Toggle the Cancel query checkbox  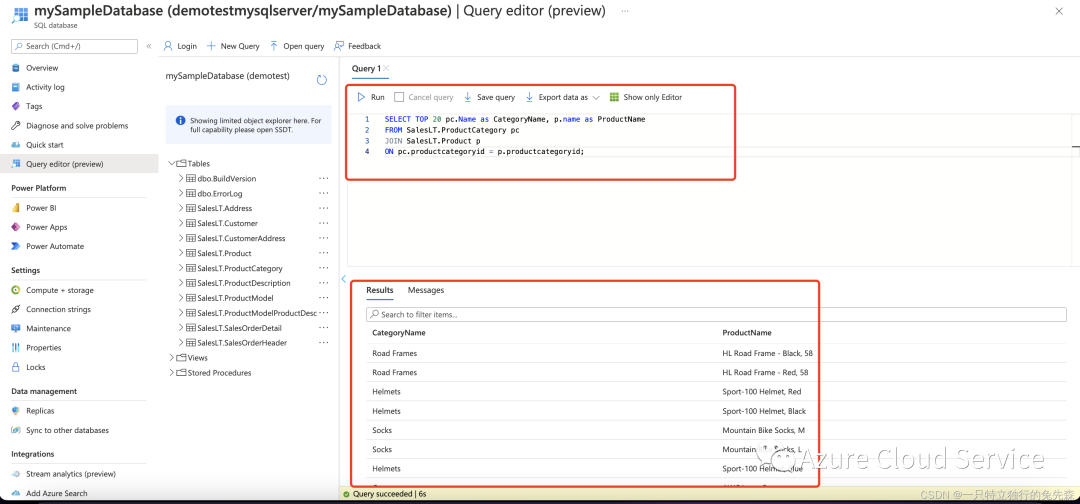[399, 98]
